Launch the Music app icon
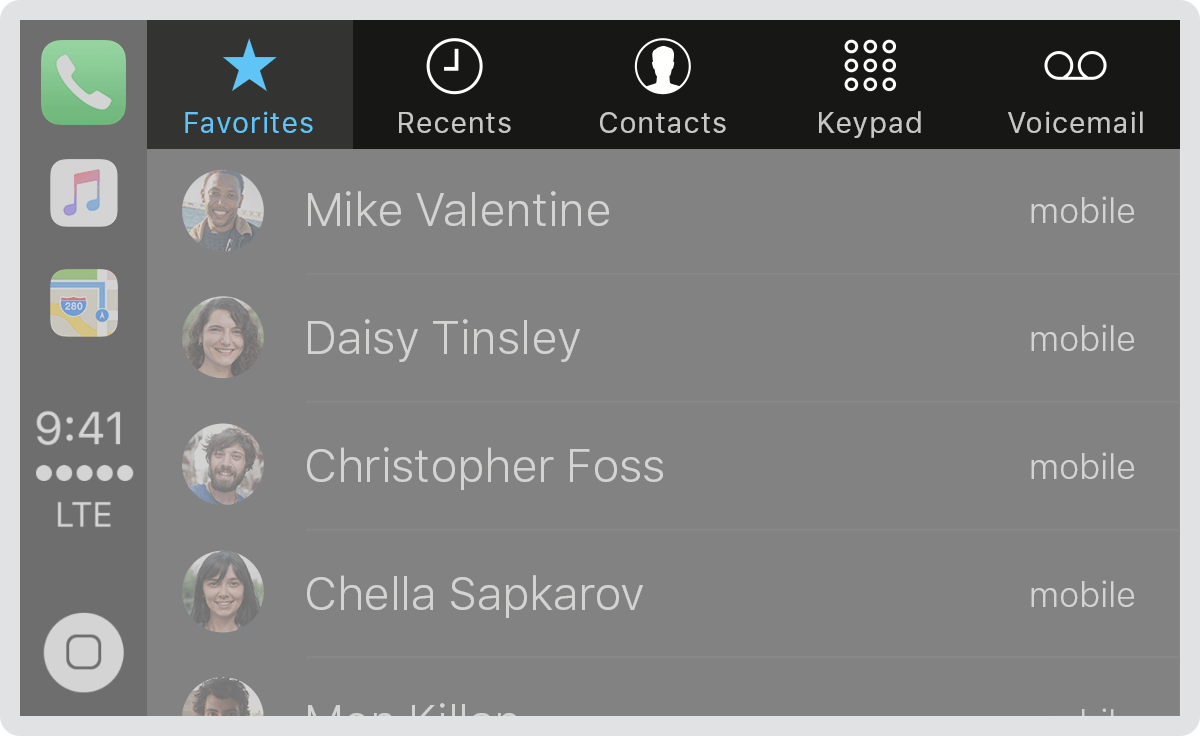Image resolution: width=1200 pixels, height=736 pixels. 84,193
